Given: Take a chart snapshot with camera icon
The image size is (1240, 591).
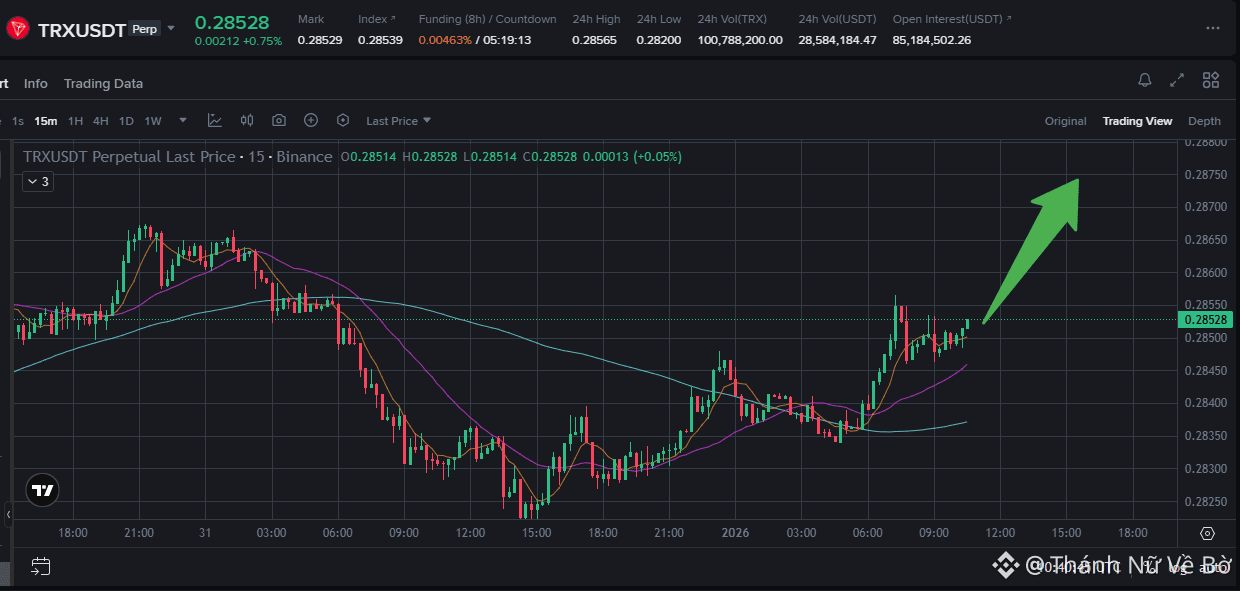Looking at the screenshot, I should tap(279, 120).
